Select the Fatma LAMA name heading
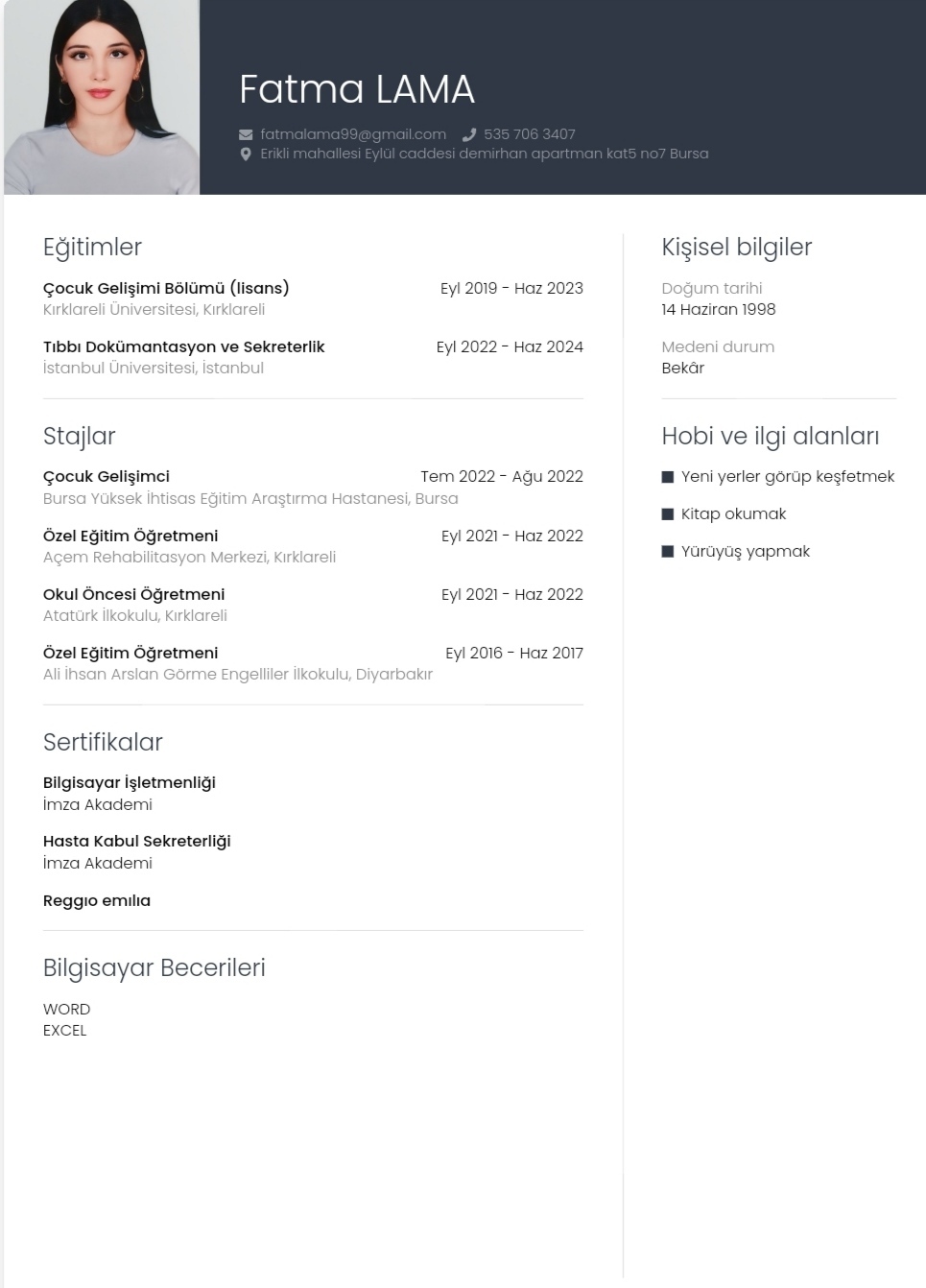926x1288 pixels. (357, 89)
